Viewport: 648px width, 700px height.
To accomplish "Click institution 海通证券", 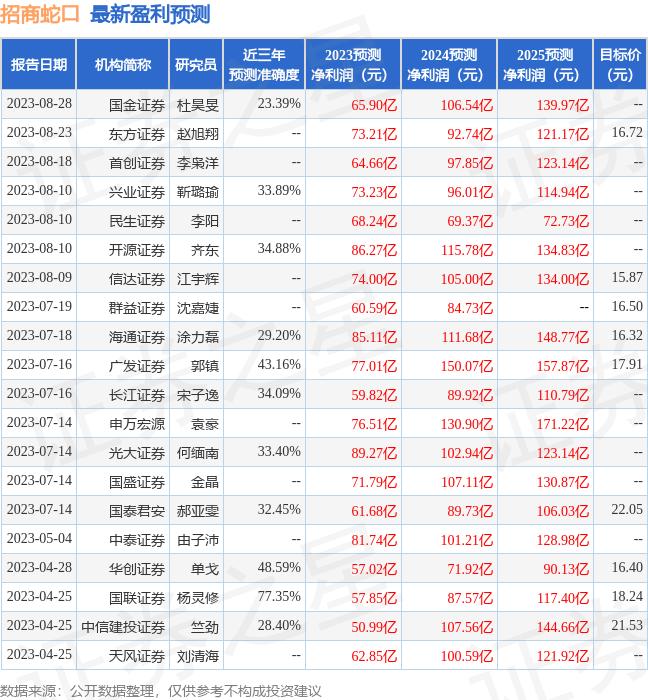I will (x=137, y=338).
